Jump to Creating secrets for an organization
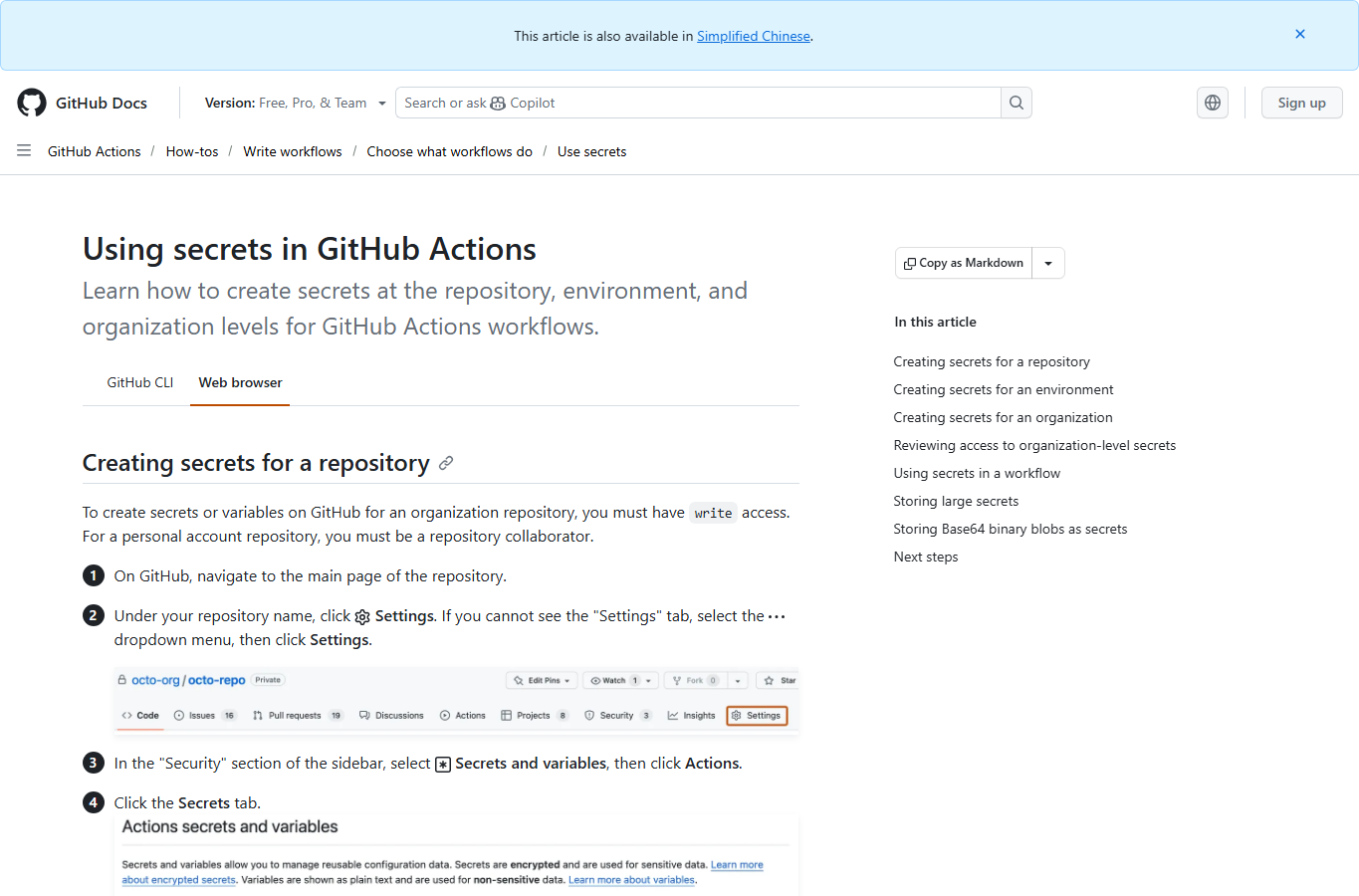This screenshot has height=896, width=1359. point(1003,417)
